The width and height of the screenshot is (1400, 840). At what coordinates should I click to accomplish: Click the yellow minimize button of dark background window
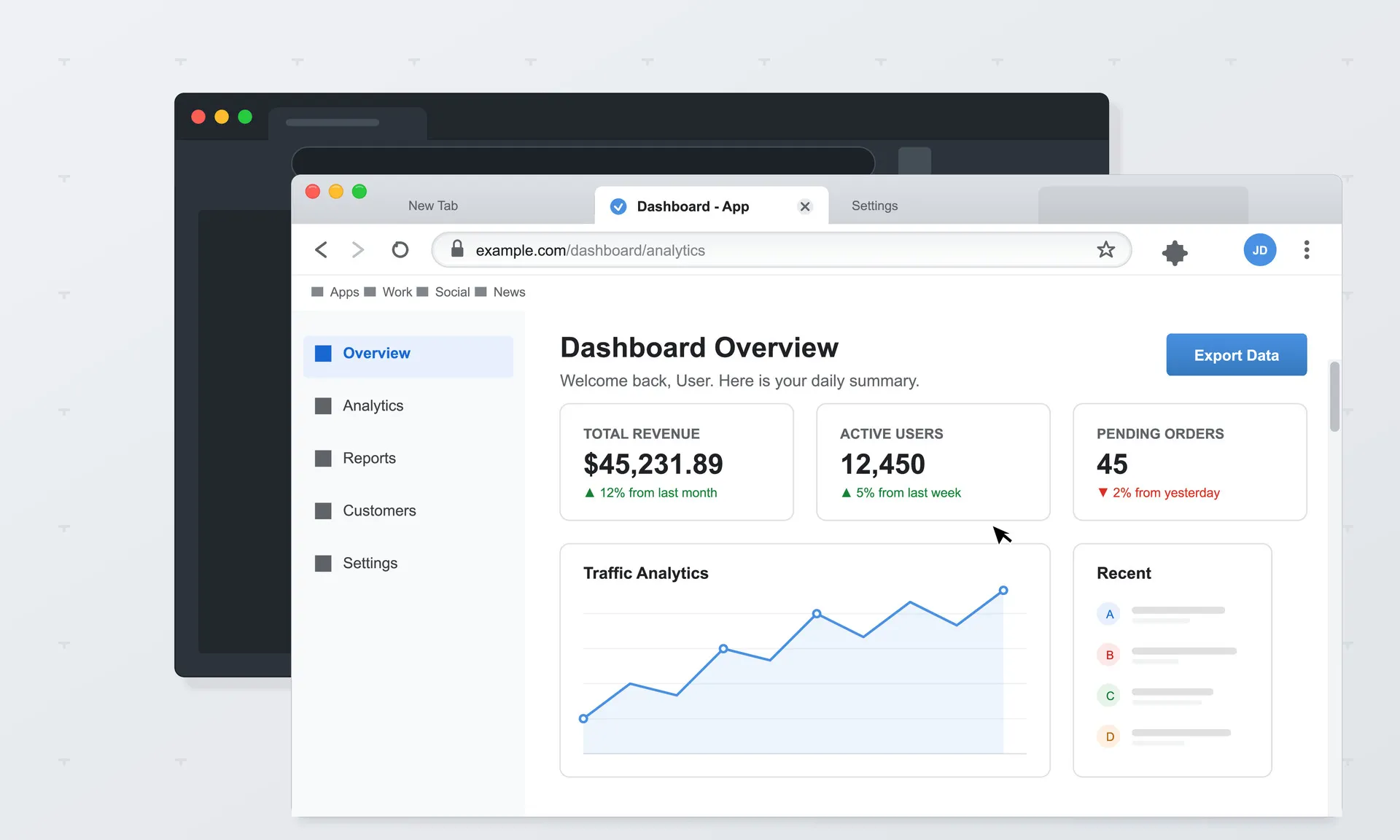pos(222,117)
